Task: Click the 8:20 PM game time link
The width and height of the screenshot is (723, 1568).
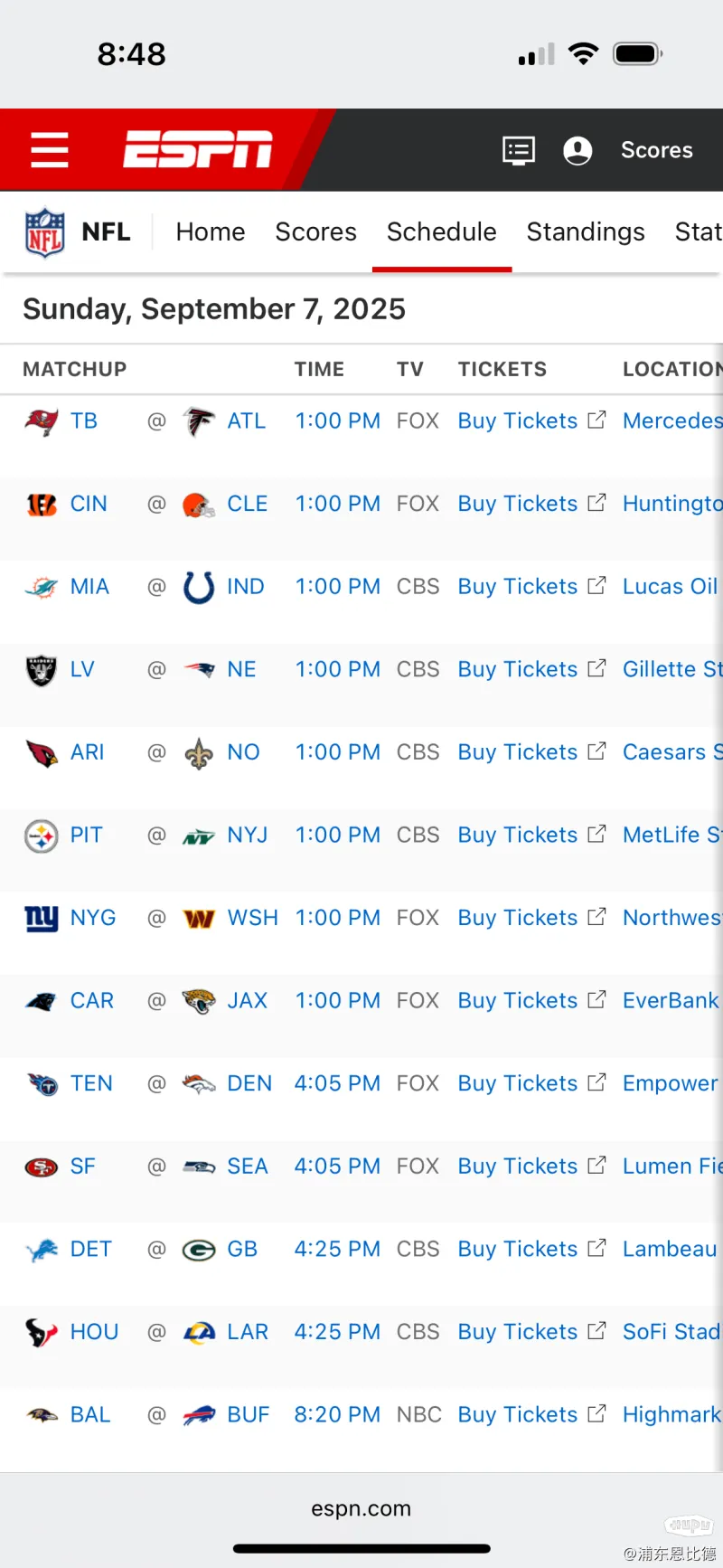Action: click(337, 1414)
